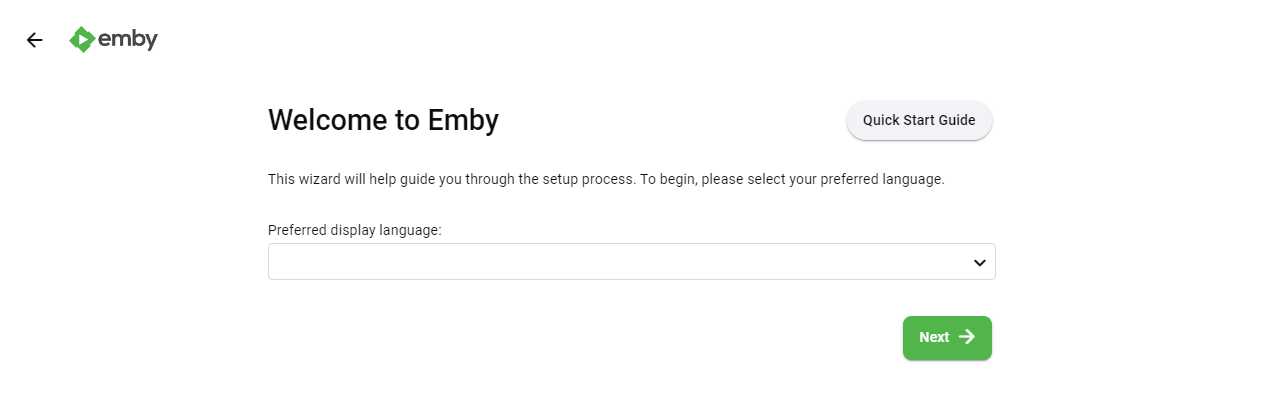Click the empty language selection box
Image resolution: width=1277 pixels, height=416 pixels.
600,262
